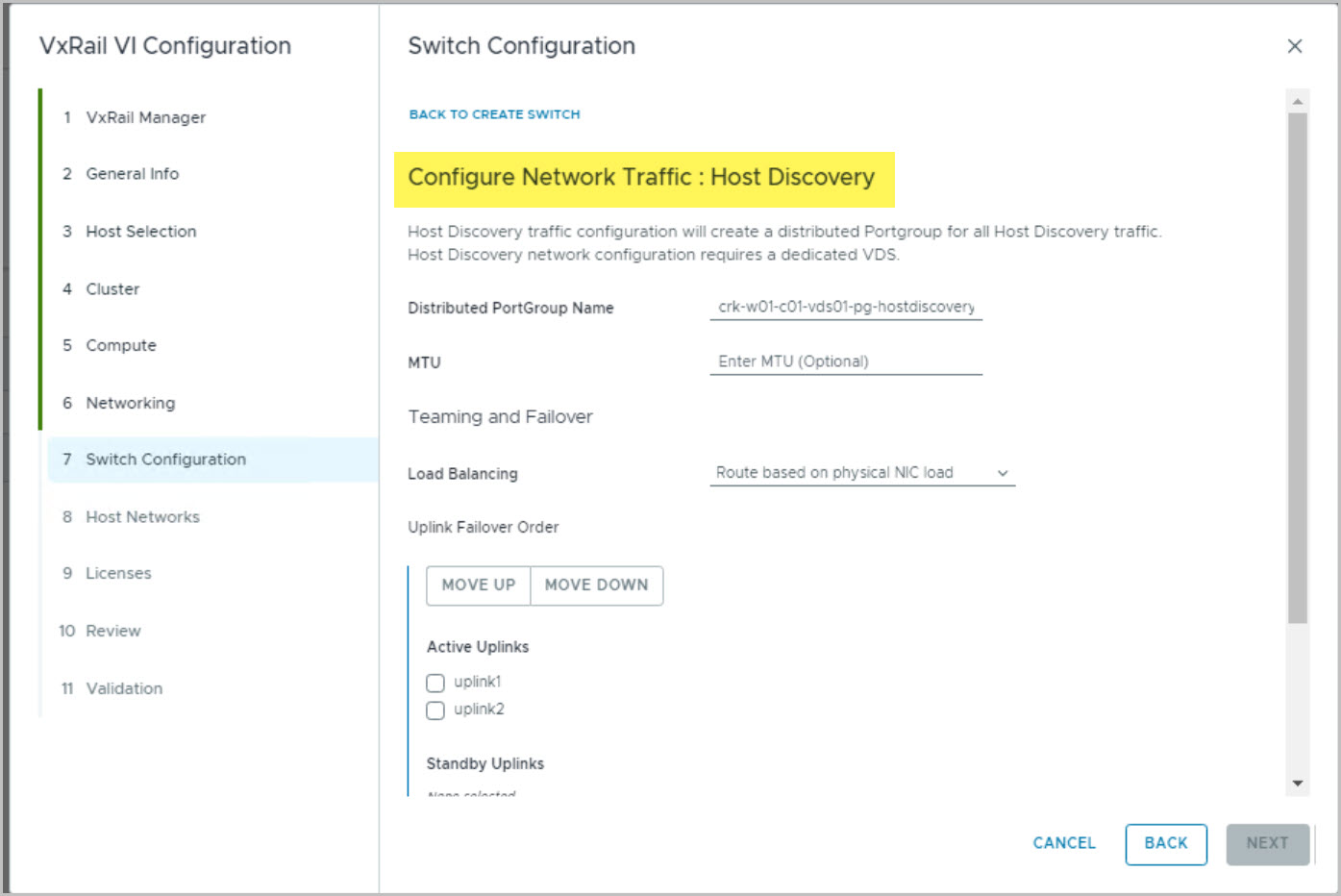Click the vertical scrollbar thumb

(x=1297, y=365)
